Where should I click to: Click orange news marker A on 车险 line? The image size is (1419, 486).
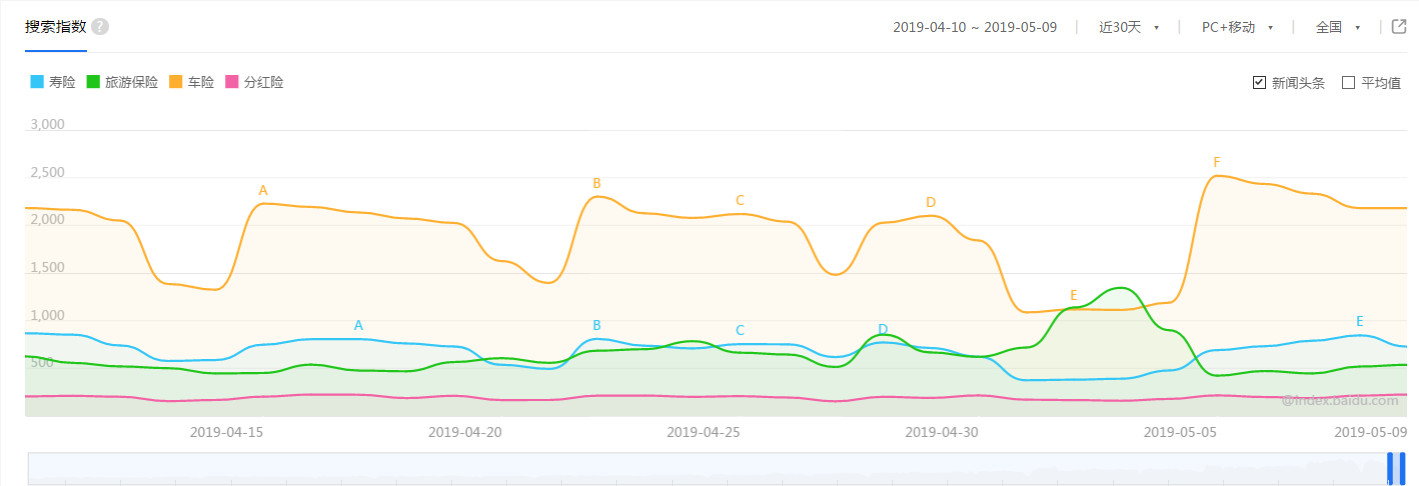[263, 190]
